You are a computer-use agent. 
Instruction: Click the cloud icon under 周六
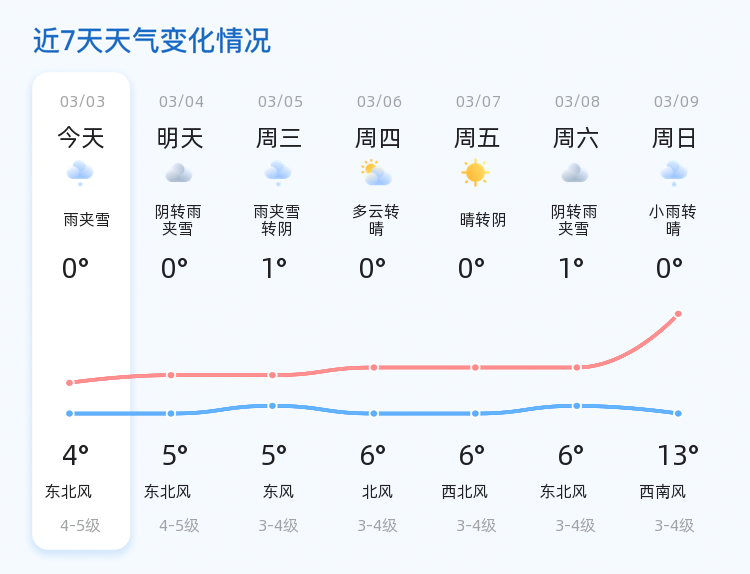click(574, 173)
